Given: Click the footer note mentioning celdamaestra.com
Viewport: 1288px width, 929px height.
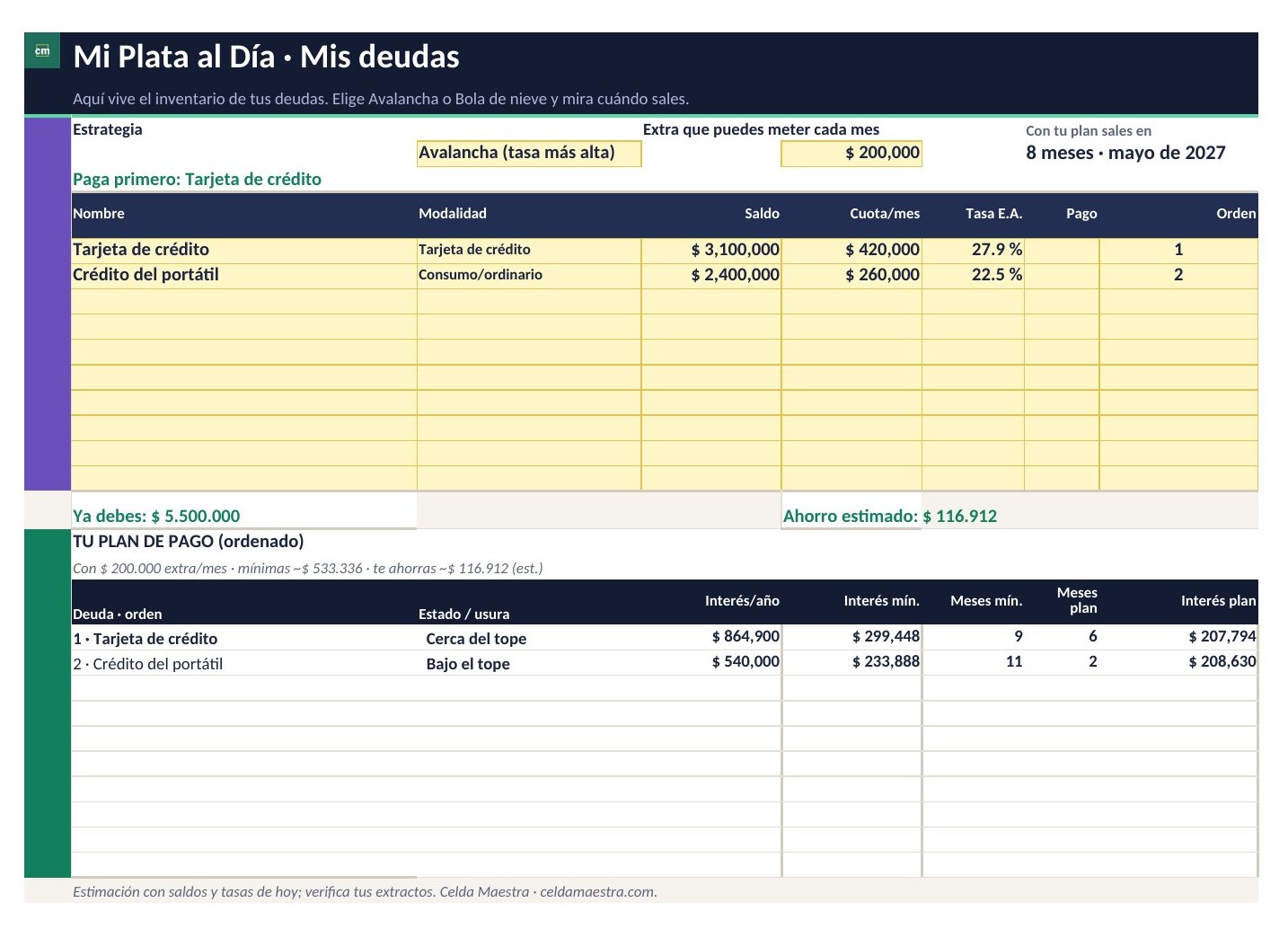Looking at the screenshot, I should pos(365,891).
